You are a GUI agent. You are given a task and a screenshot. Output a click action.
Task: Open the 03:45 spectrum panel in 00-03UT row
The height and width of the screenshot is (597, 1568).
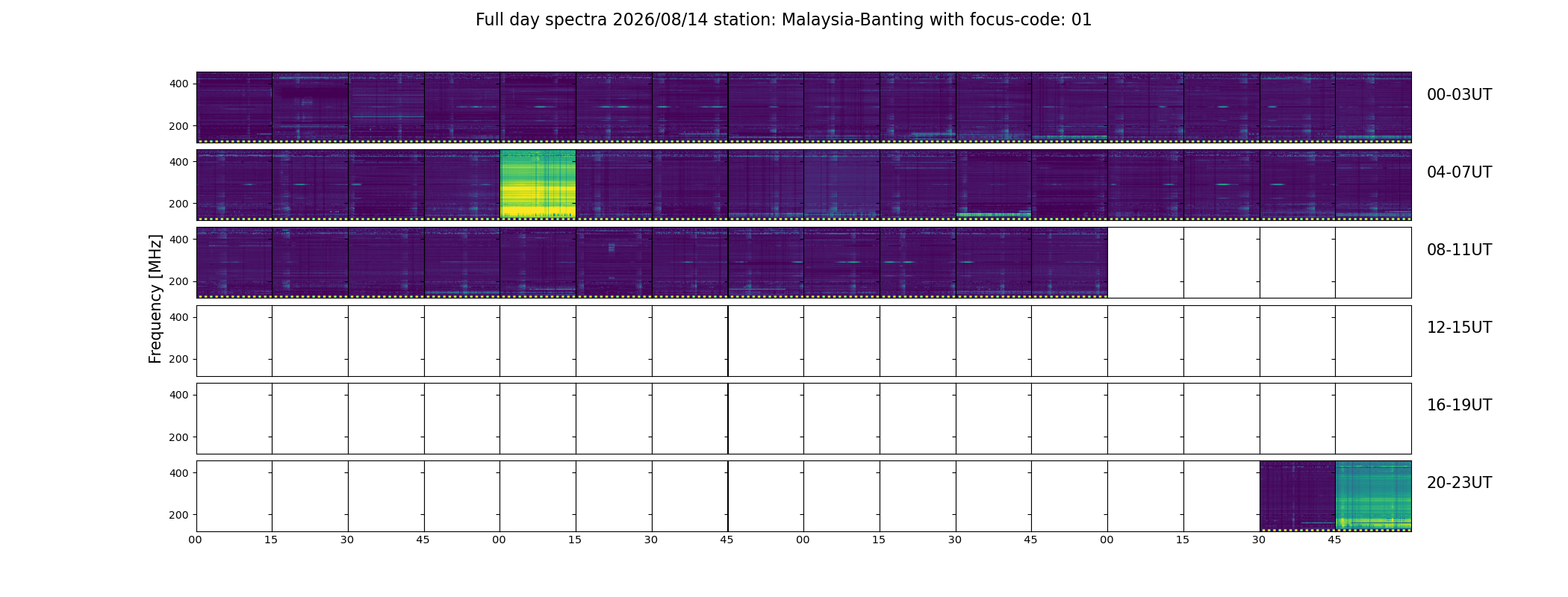[x=1373, y=107]
